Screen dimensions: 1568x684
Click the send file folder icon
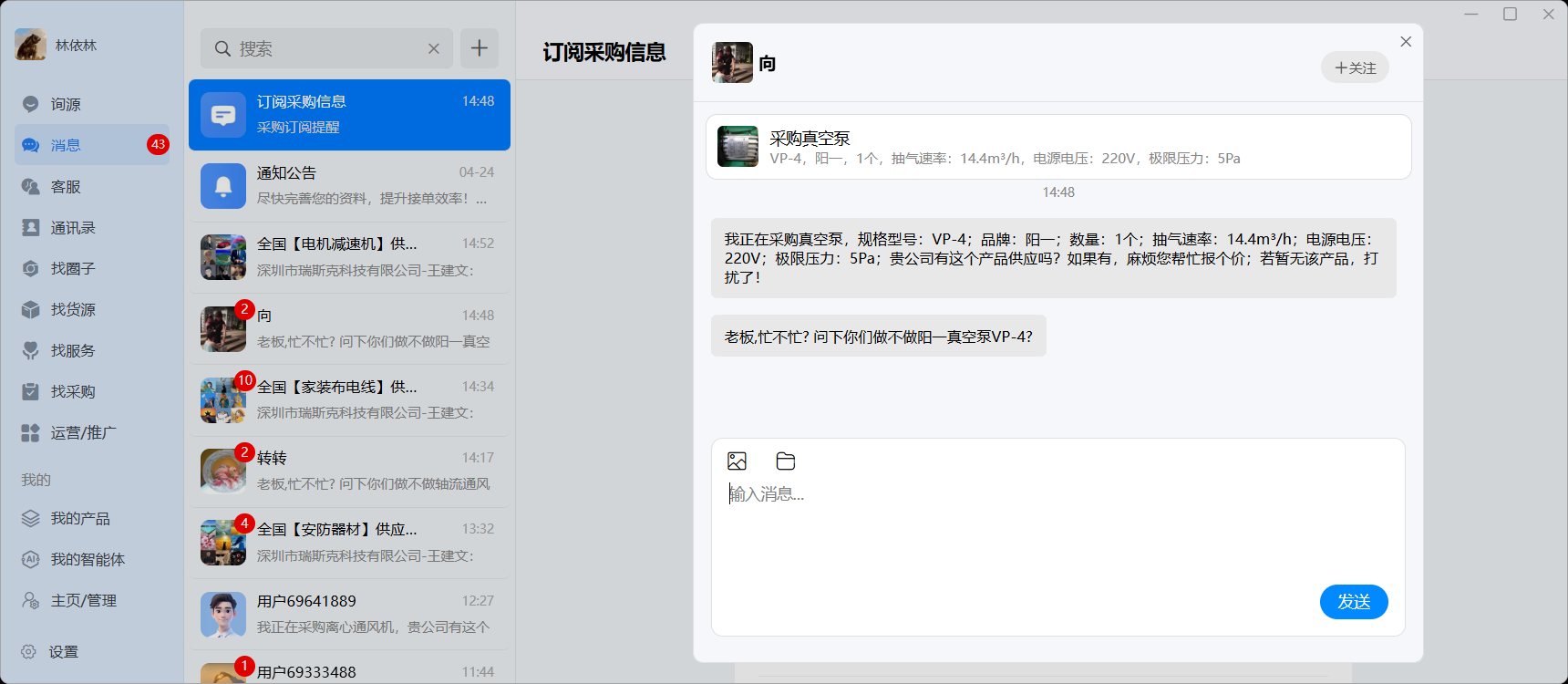click(786, 461)
